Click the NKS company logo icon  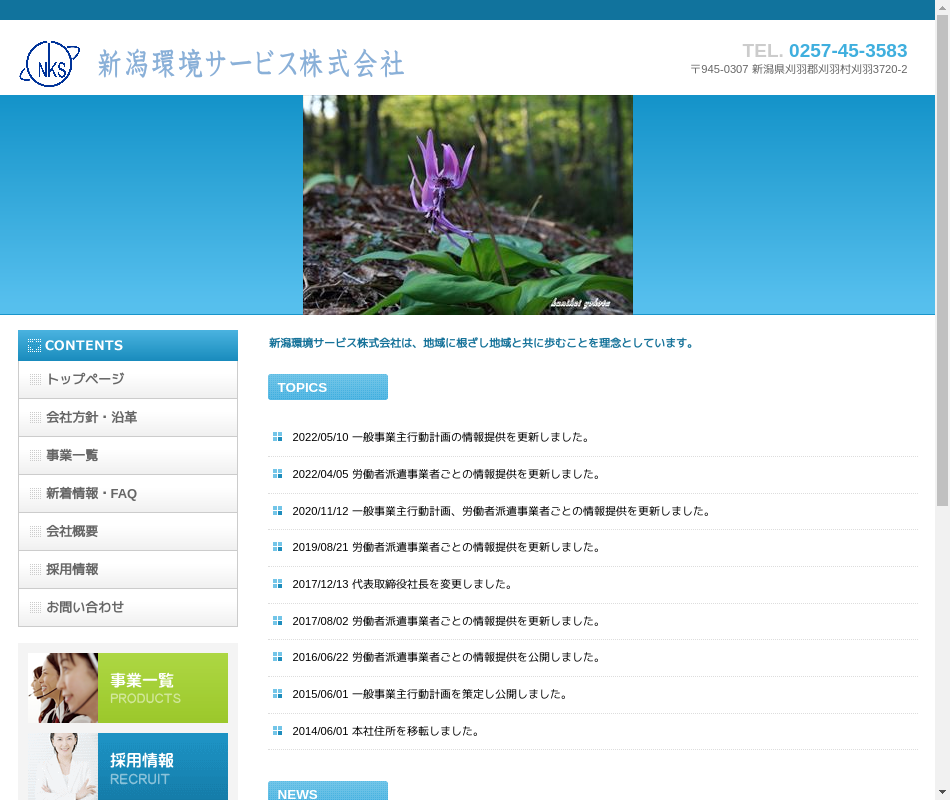coord(49,64)
